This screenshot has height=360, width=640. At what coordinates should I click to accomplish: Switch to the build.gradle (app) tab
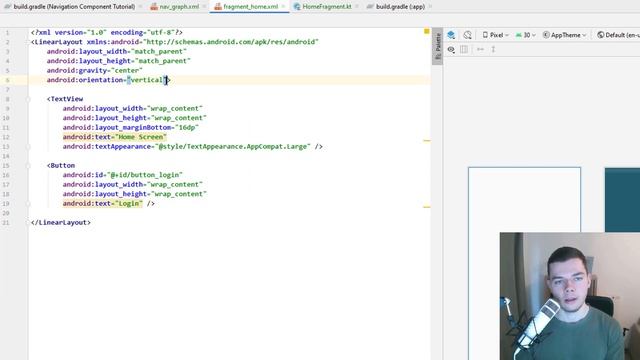[x=396, y=7]
